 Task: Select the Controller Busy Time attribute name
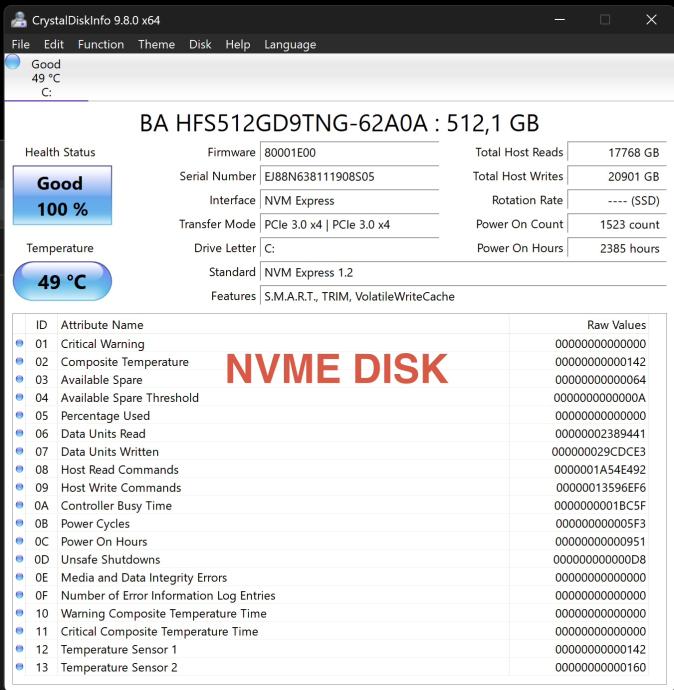tap(116, 506)
